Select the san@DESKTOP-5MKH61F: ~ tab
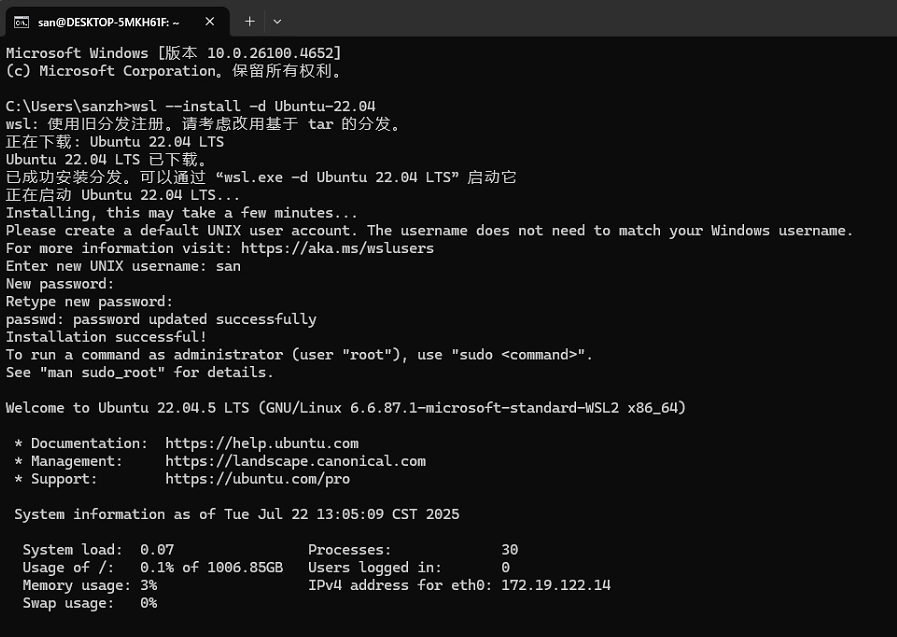897x637 pixels. 120,21
